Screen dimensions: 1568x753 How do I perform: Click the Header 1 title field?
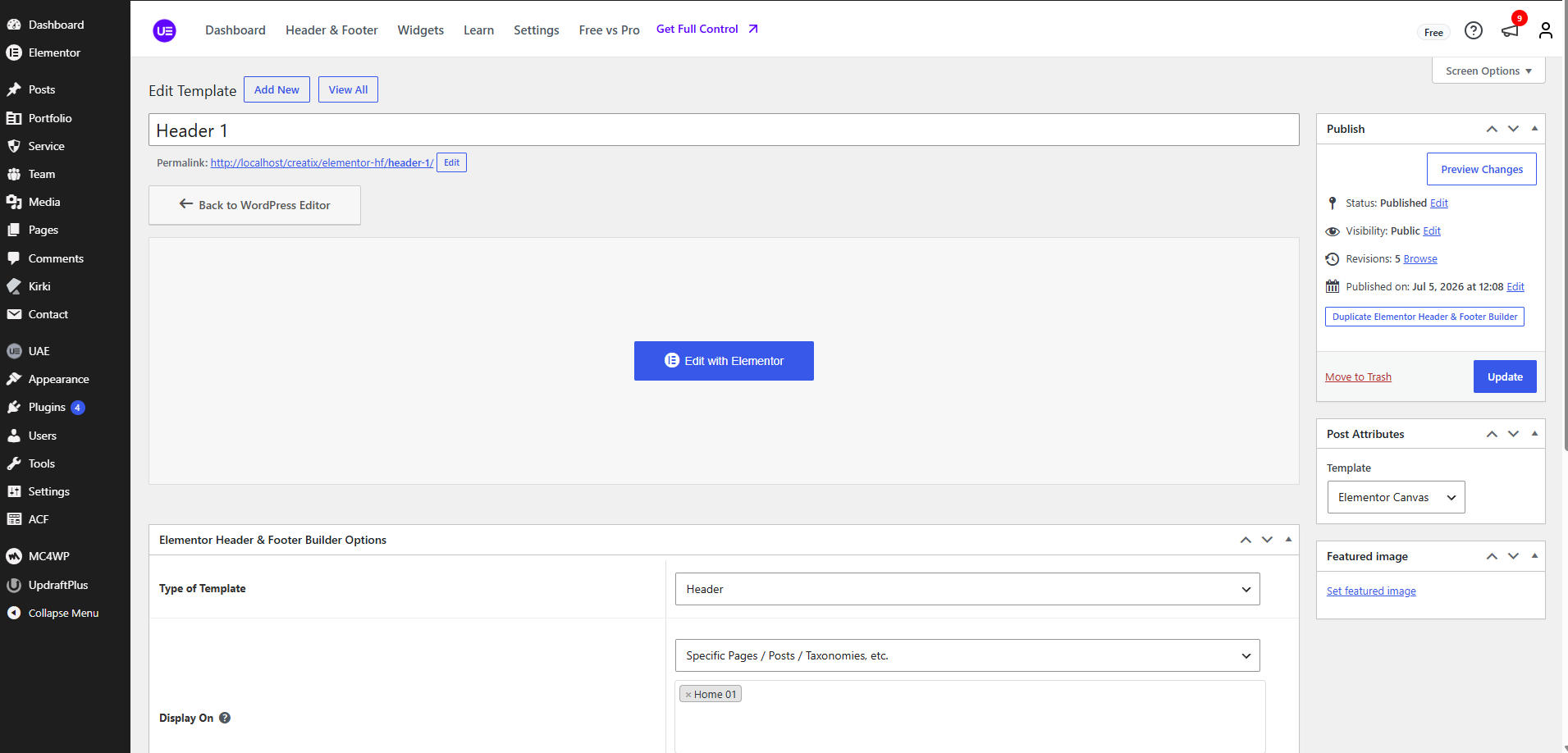(724, 130)
